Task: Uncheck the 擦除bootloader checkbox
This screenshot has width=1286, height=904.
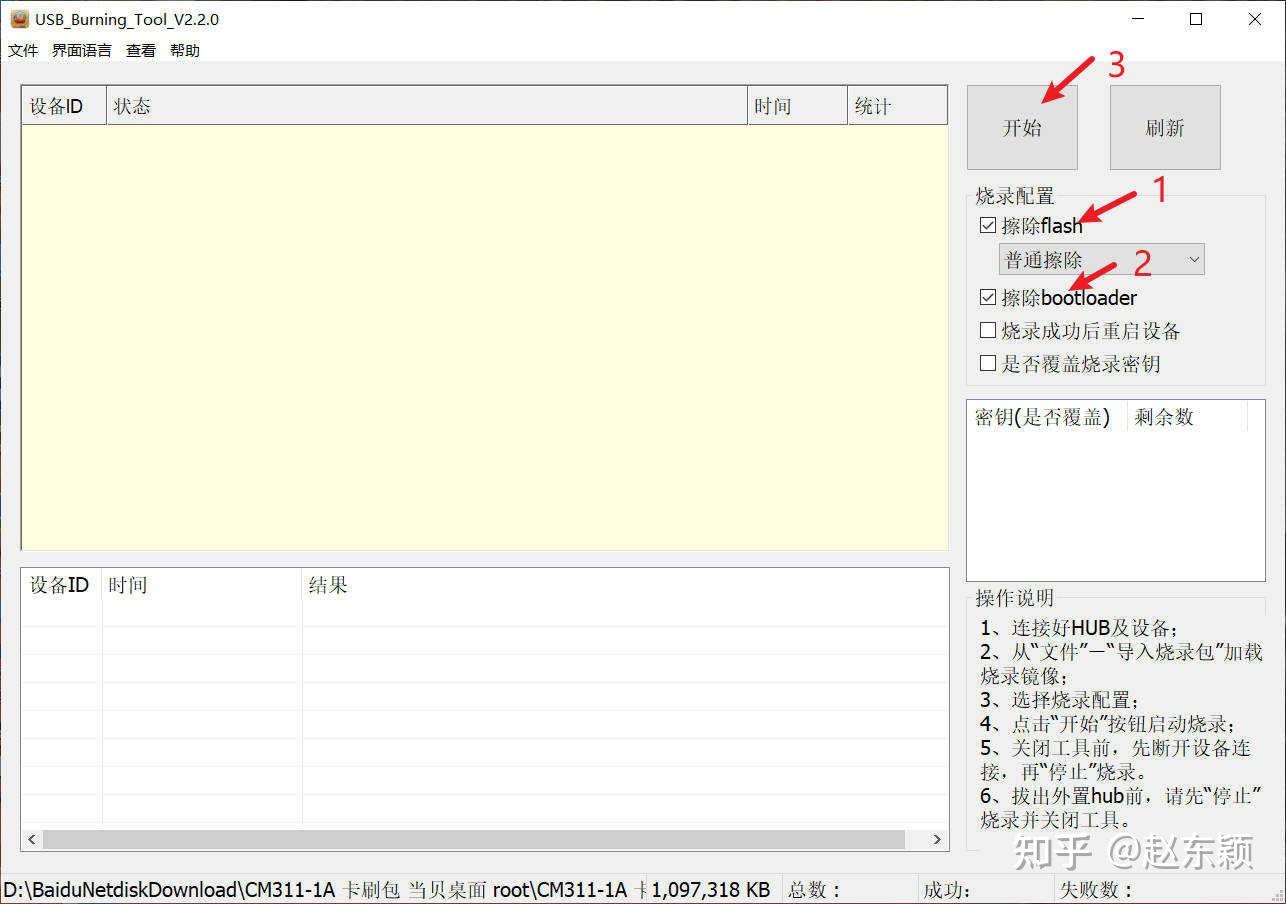Action: (x=988, y=298)
